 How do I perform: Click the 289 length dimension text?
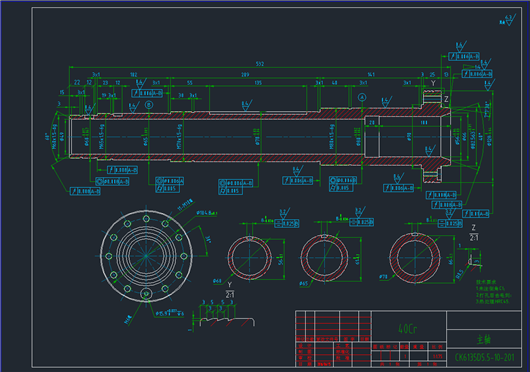pyautogui.click(x=245, y=75)
